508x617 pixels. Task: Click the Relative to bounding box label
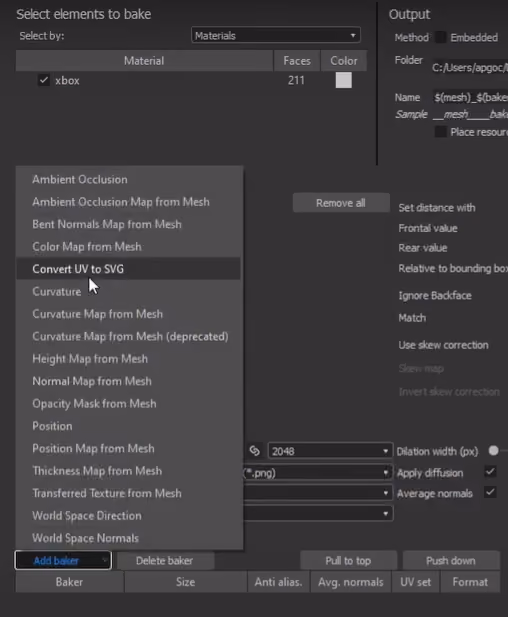pos(453,268)
